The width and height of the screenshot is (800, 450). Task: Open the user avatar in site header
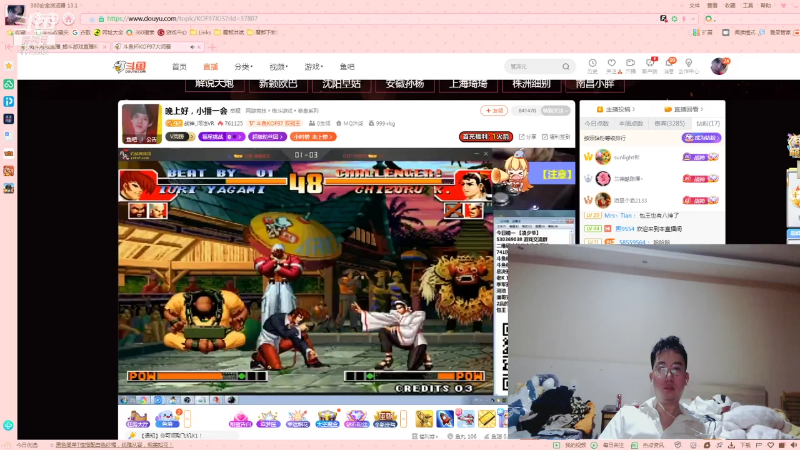point(719,66)
